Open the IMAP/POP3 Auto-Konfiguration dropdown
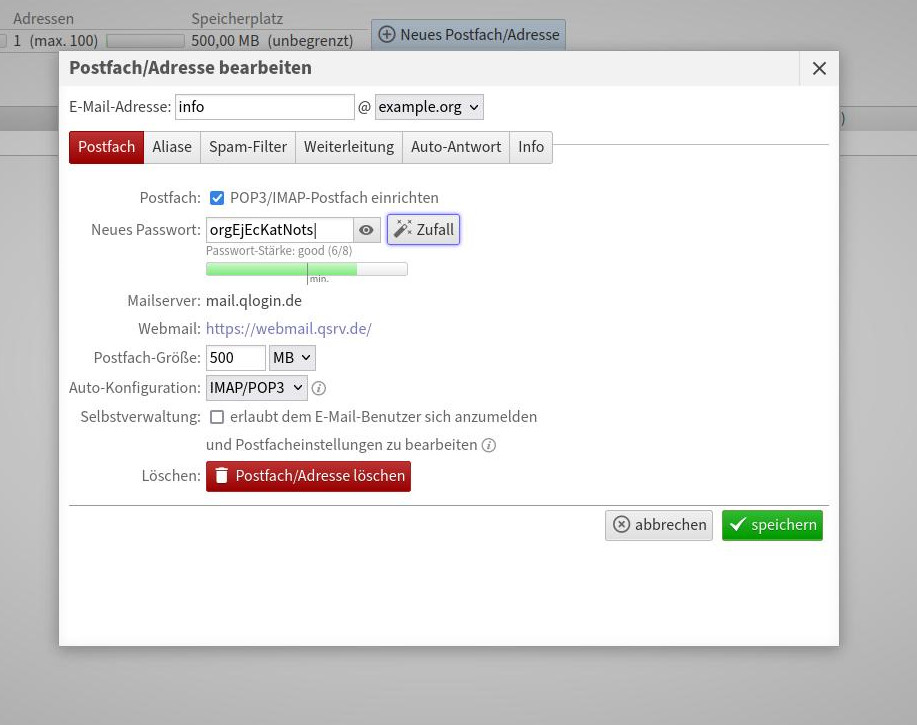The height and width of the screenshot is (725, 917). pyautogui.click(x=256, y=387)
